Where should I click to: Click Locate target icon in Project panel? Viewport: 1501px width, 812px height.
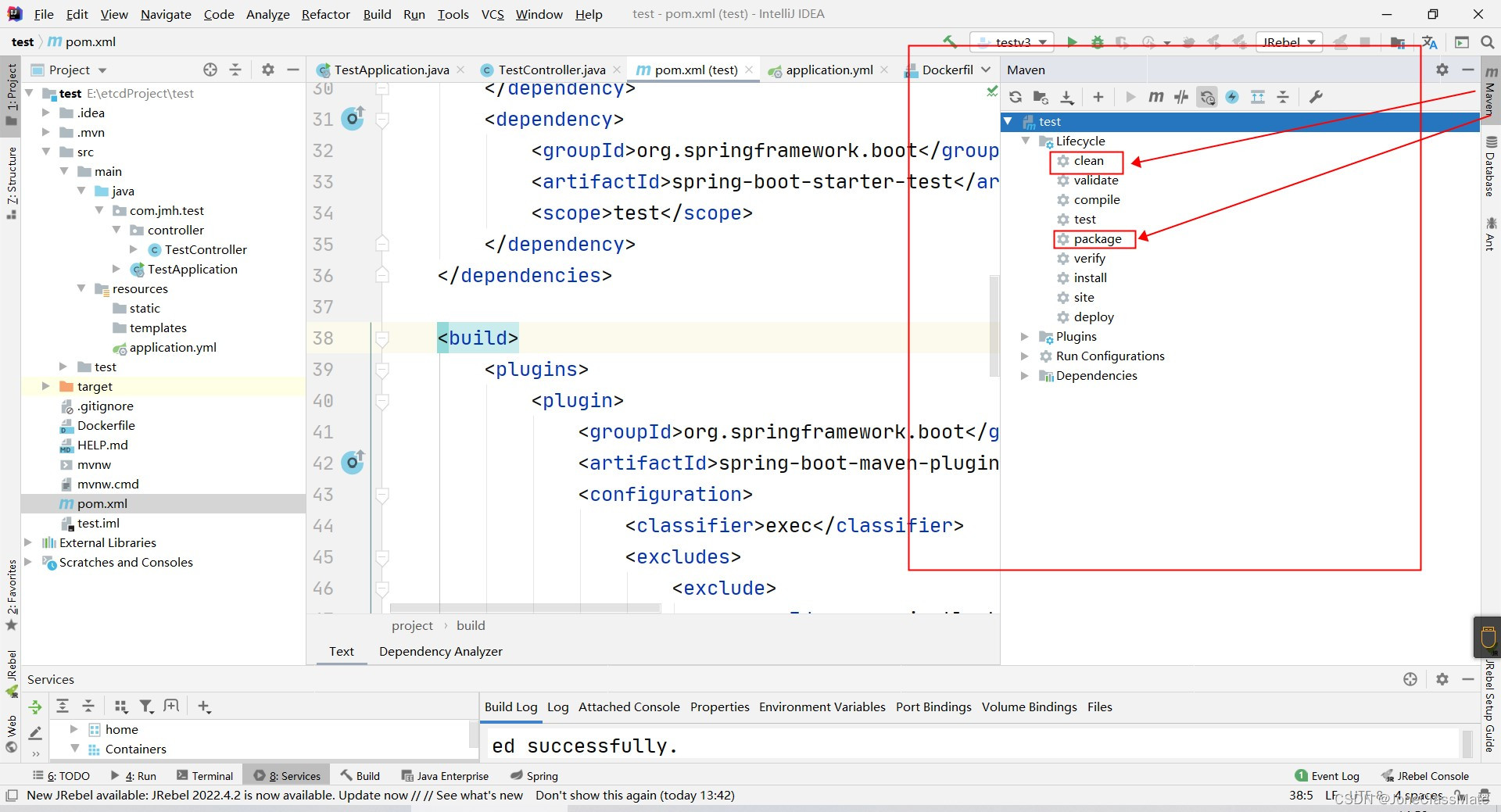(x=210, y=70)
